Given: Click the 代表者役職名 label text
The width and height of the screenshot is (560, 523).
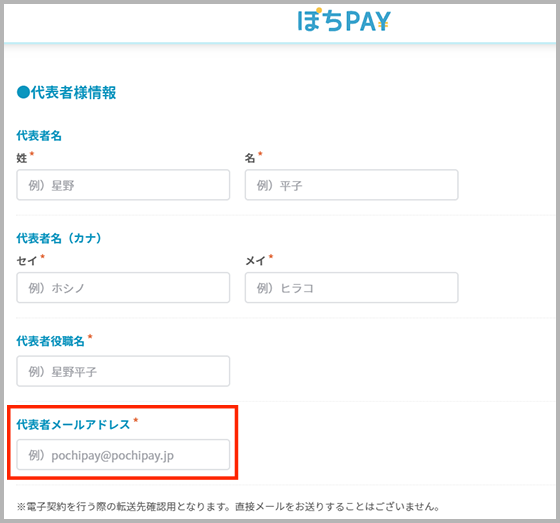Looking at the screenshot, I should [50, 341].
